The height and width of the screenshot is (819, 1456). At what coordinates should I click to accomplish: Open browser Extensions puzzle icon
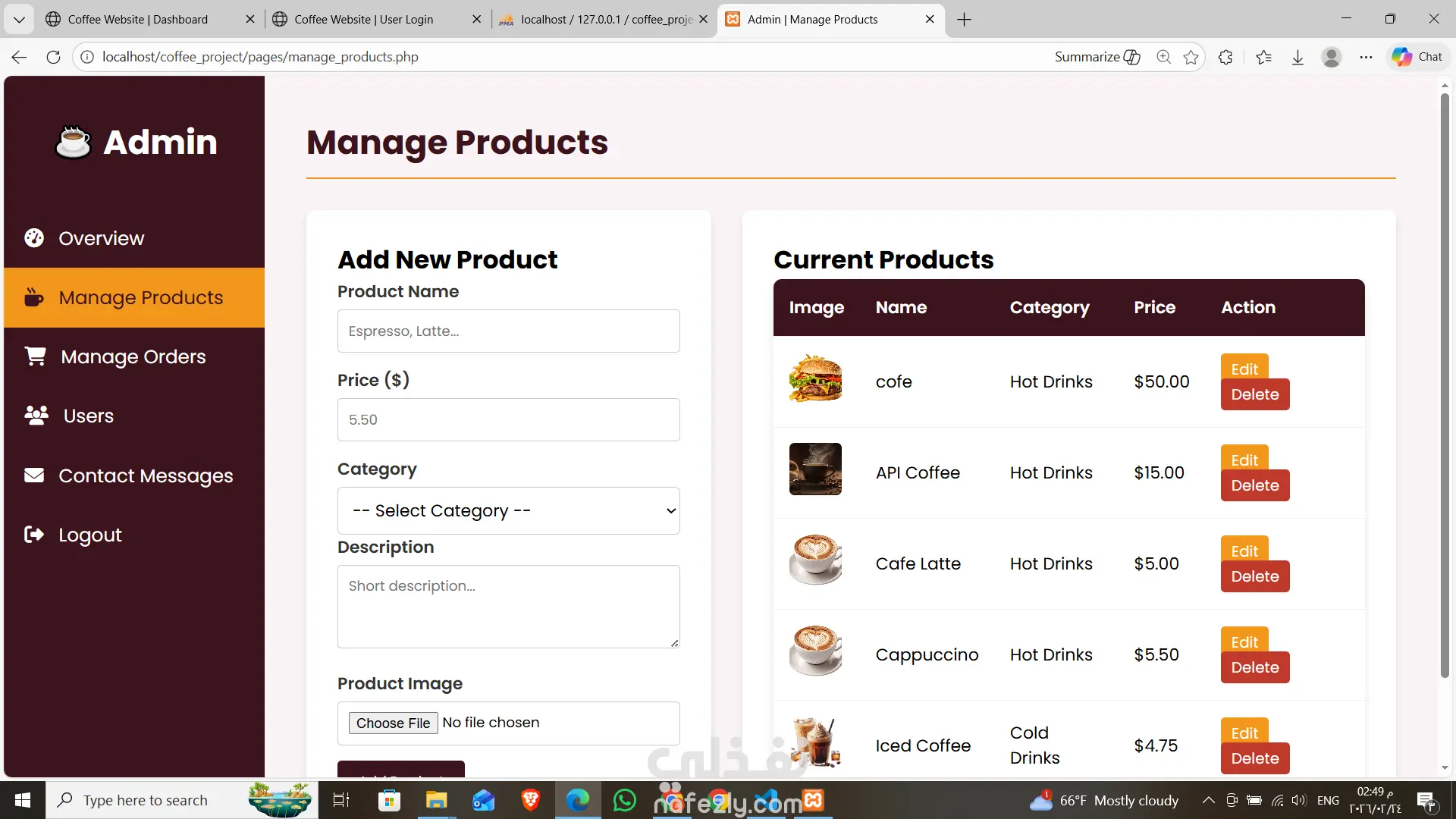click(x=1225, y=57)
